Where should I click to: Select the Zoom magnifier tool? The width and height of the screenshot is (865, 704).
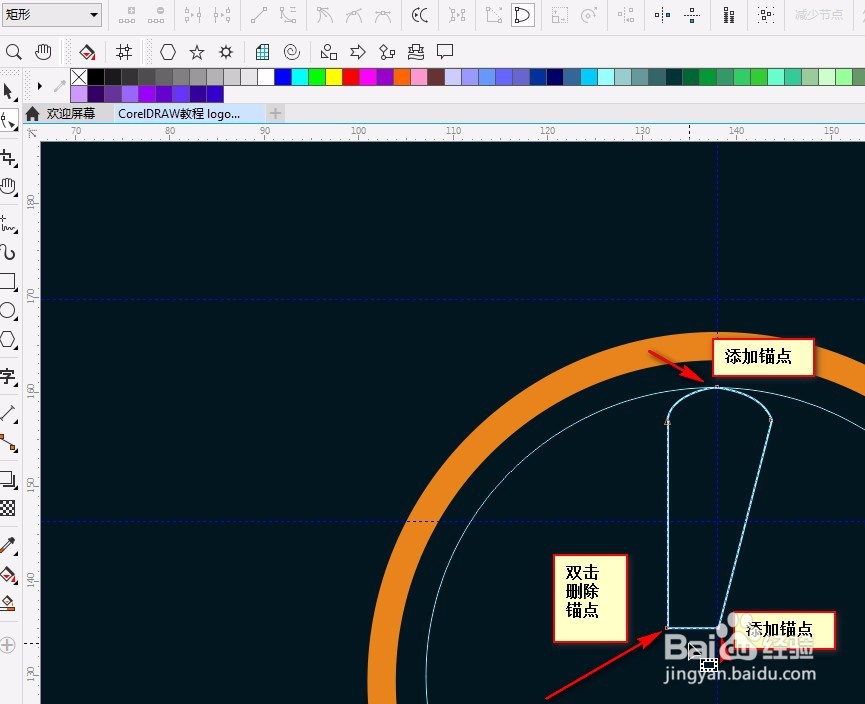(13, 52)
